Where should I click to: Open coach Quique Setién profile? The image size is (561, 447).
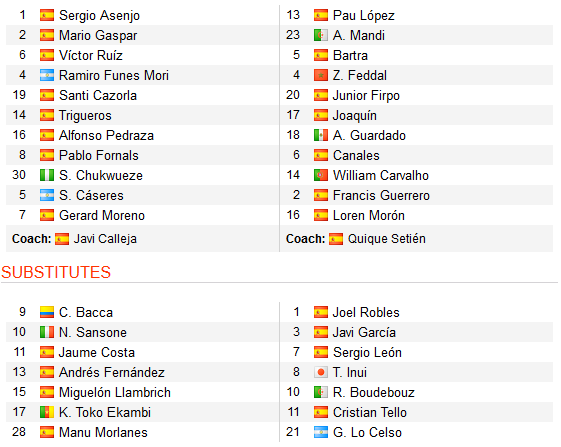387,239
